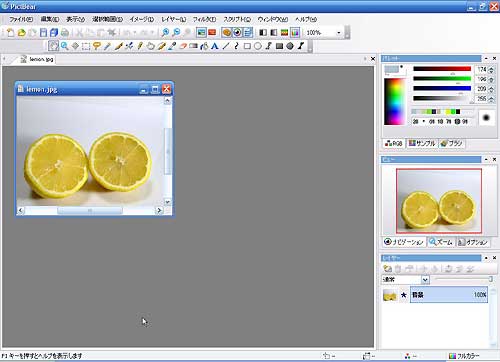500x362 pixels.
Task: Select the Paint Bucket fill tool
Action: click(204, 46)
